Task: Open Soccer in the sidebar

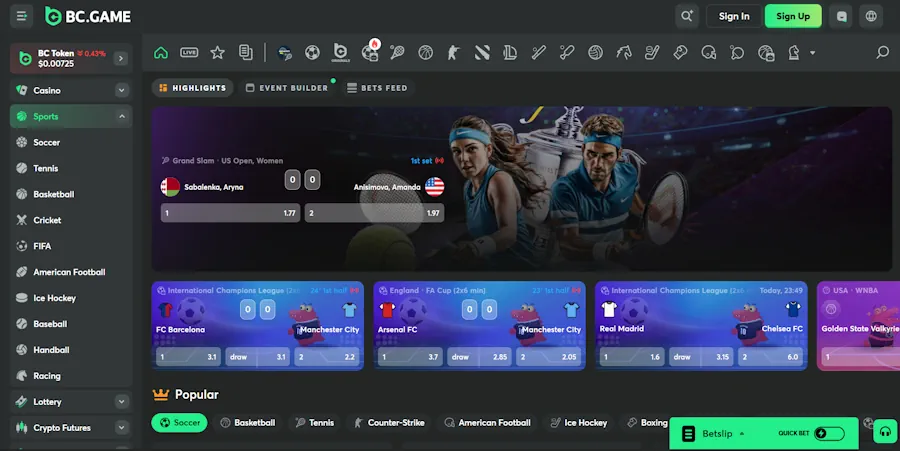Action: click(x=71, y=142)
